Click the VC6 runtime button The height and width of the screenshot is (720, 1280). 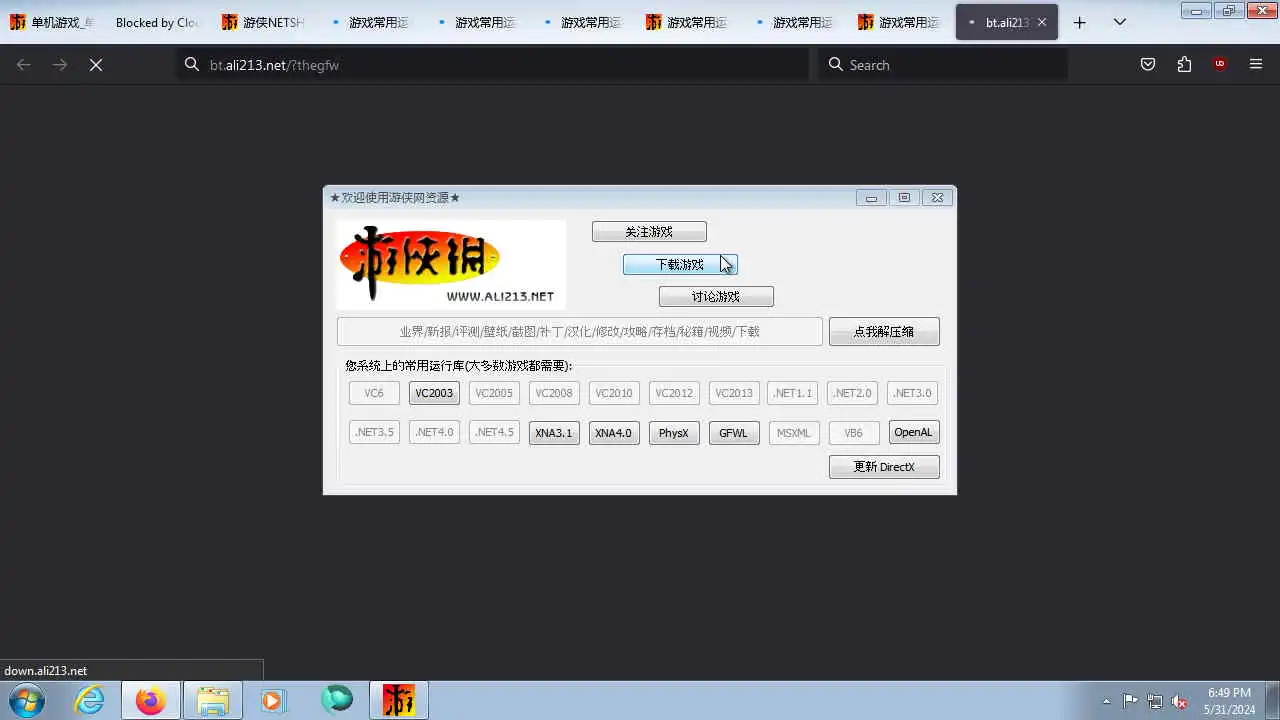[x=374, y=393]
